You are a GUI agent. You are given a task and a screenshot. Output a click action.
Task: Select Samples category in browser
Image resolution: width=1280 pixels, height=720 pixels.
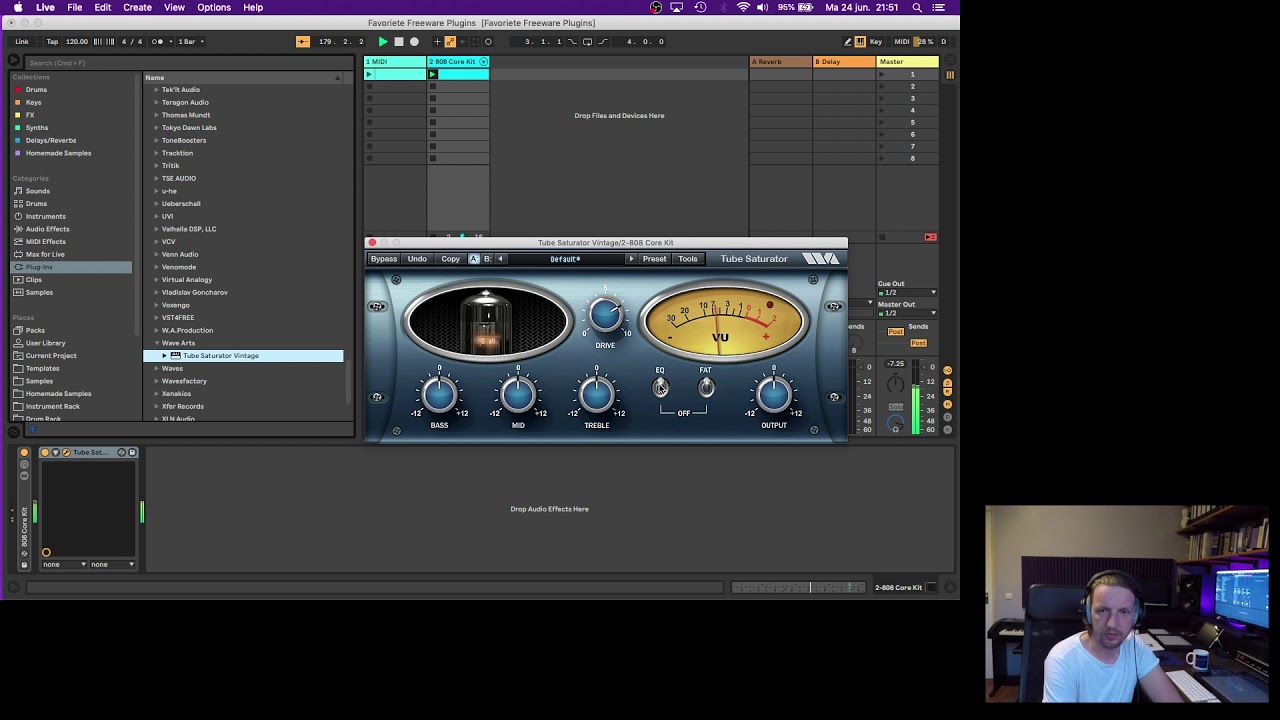39,292
